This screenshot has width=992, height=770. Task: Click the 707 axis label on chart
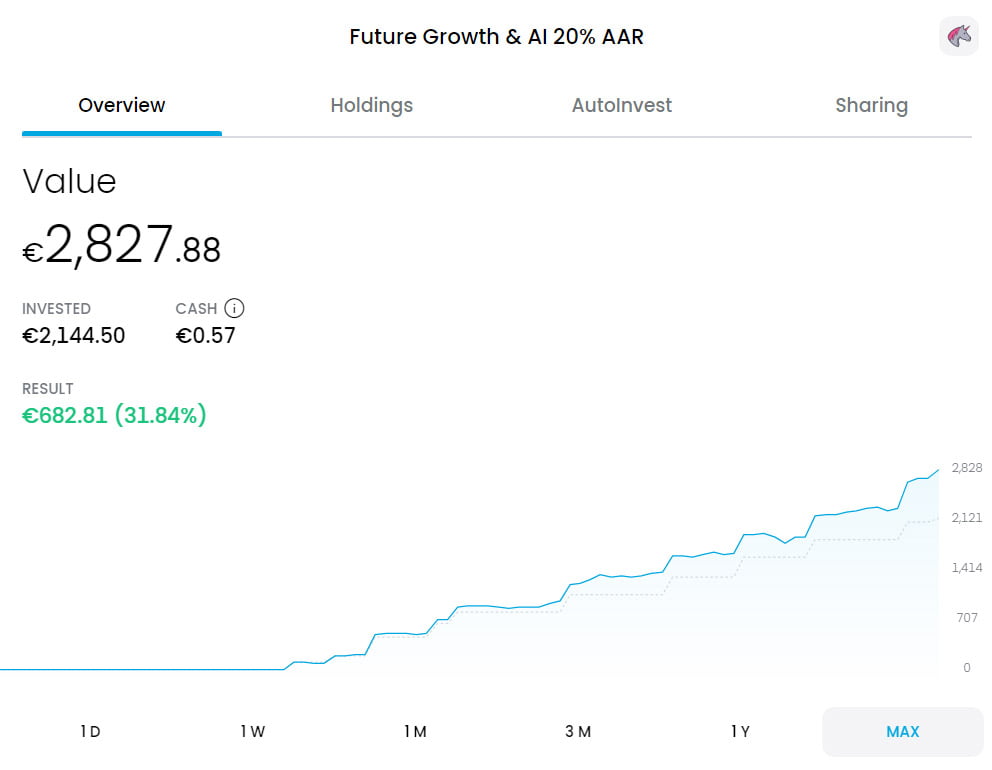[x=966, y=618]
